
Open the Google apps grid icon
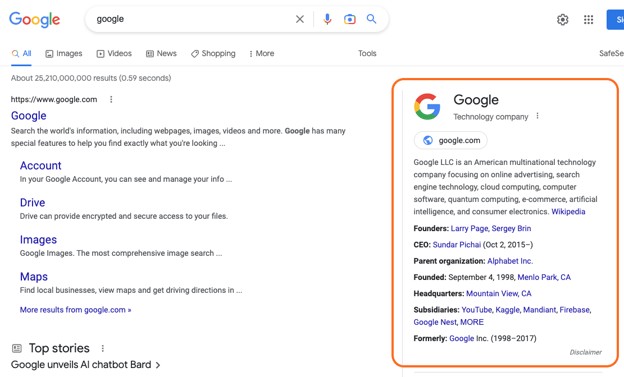point(588,20)
